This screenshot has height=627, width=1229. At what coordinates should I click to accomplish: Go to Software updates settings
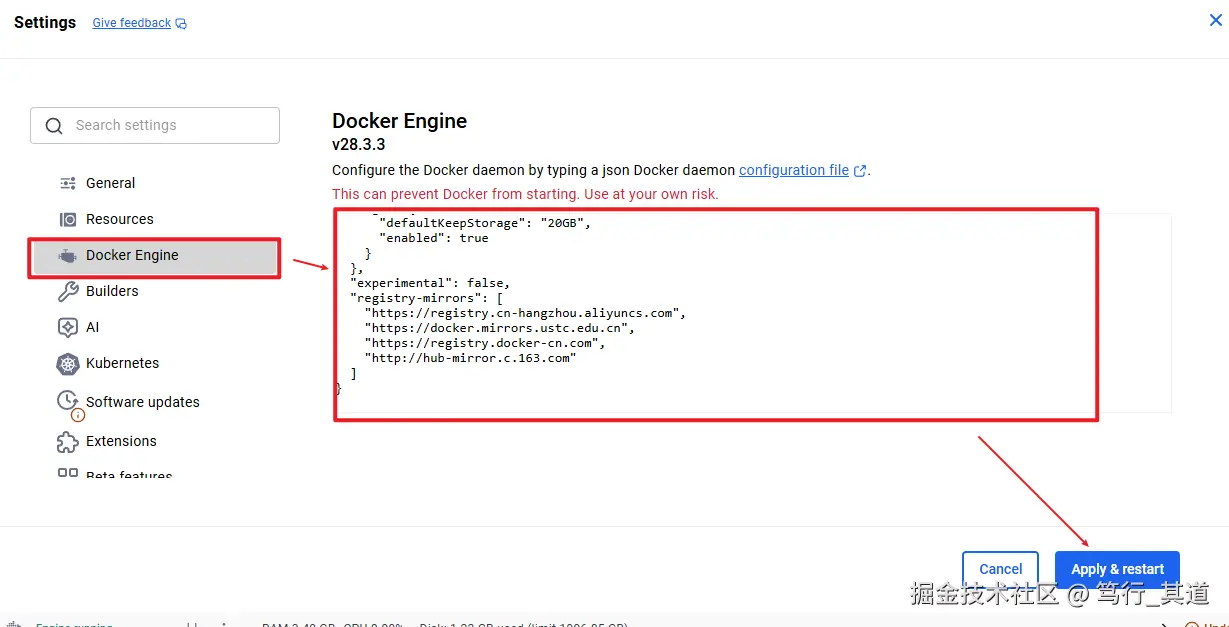[142, 402]
